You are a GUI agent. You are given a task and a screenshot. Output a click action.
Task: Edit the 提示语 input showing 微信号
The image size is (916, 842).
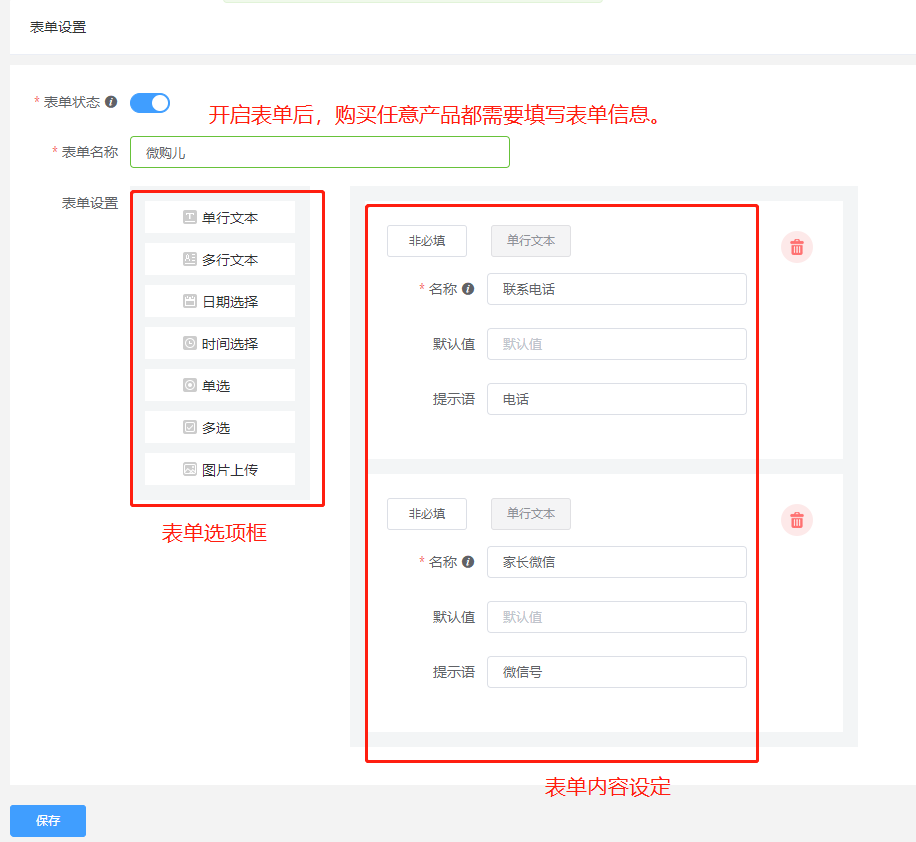point(617,671)
